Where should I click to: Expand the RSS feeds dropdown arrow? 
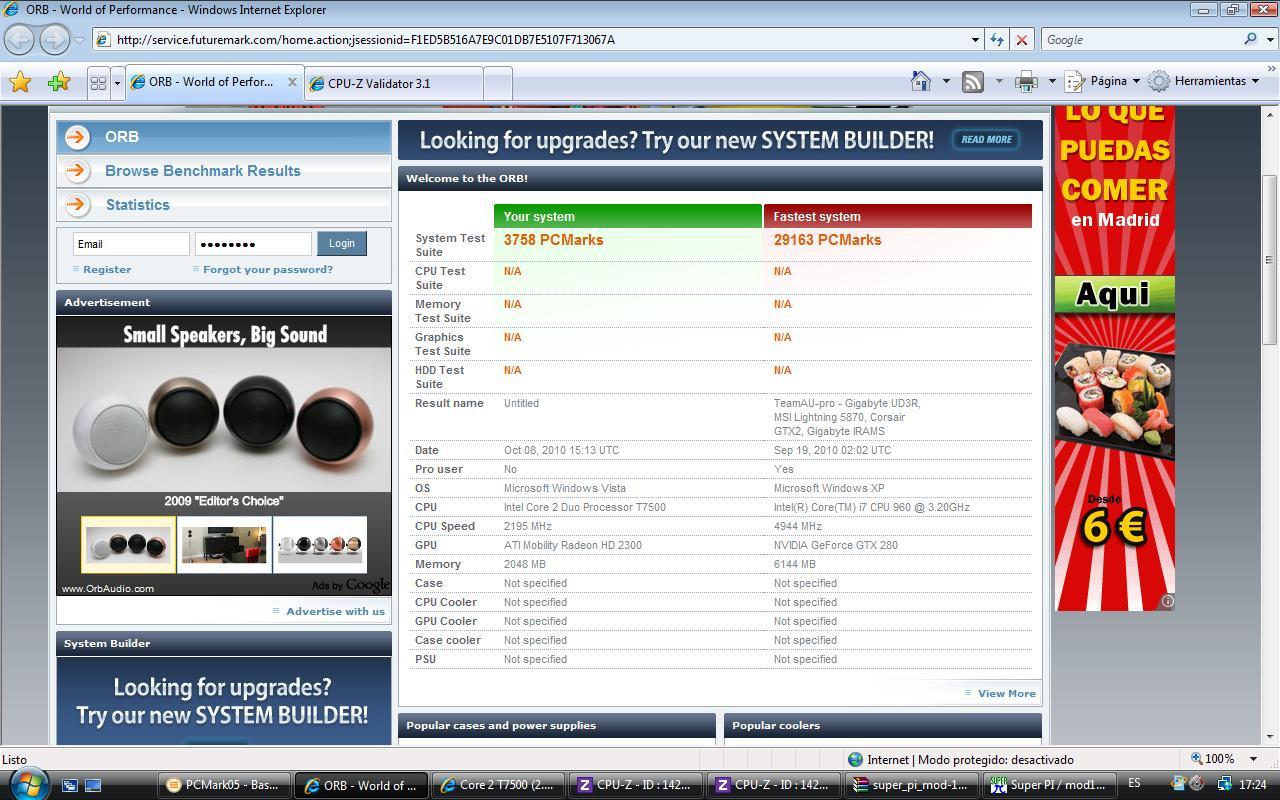pyautogui.click(x=998, y=81)
